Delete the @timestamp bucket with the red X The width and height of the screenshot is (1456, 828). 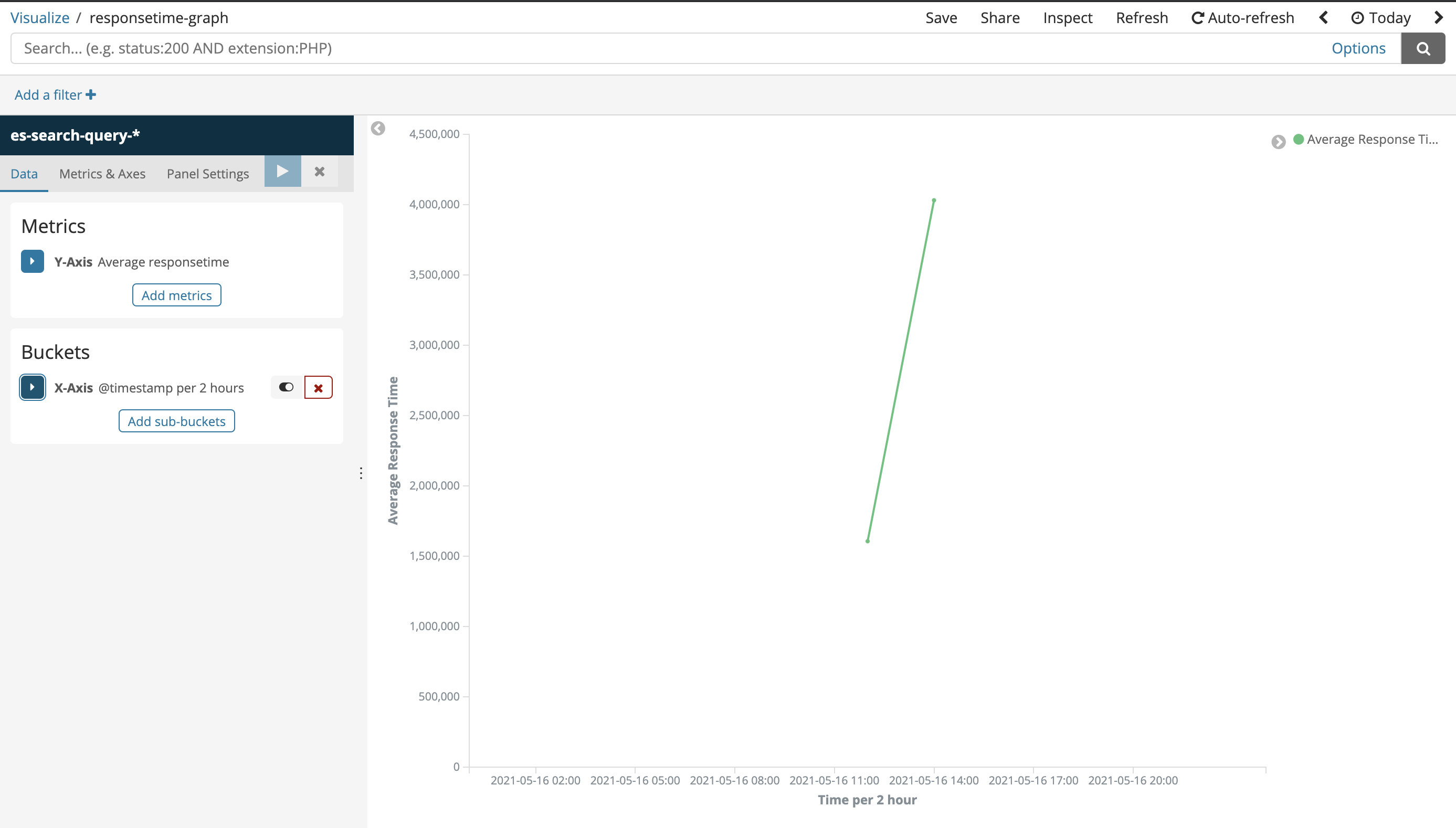(318, 387)
